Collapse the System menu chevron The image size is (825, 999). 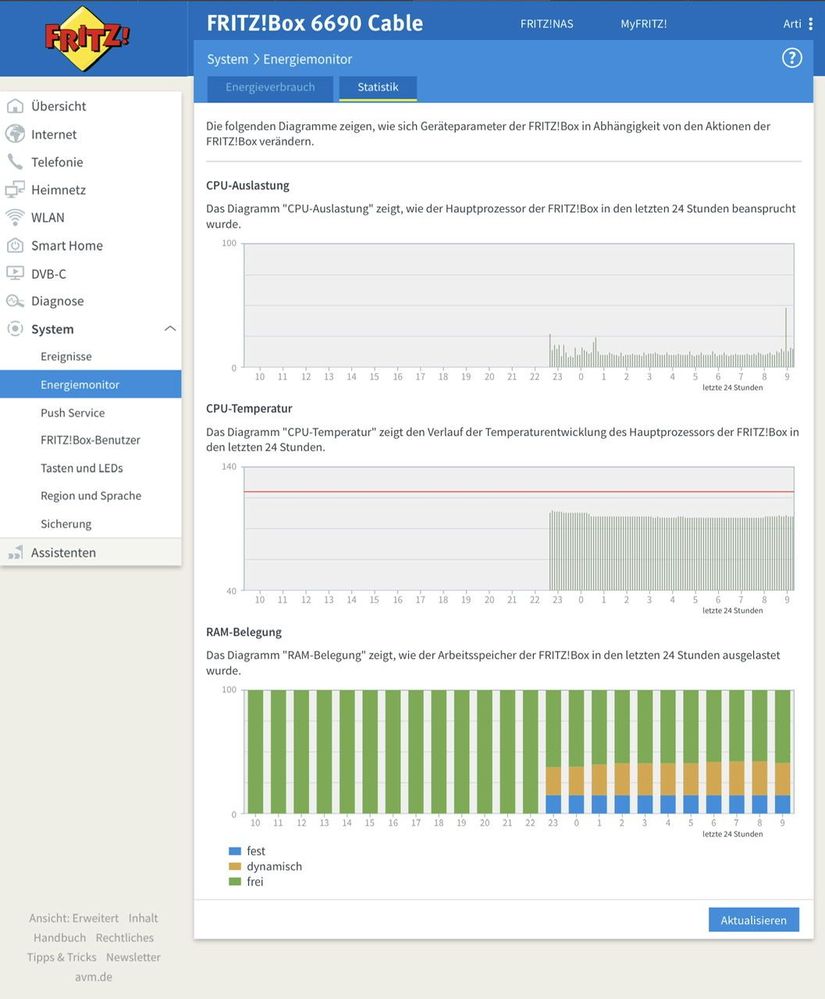(x=169, y=329)
